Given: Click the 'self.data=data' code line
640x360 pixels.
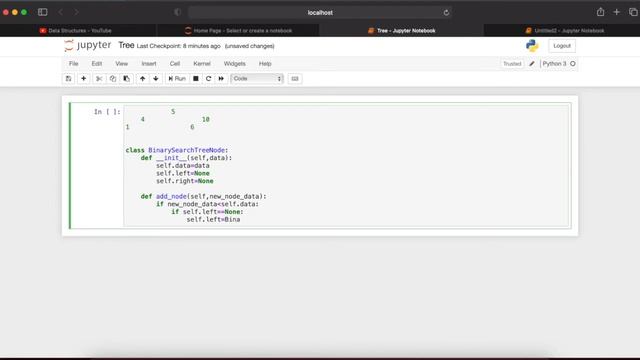Looking at the screenshot, I should 182,166.
